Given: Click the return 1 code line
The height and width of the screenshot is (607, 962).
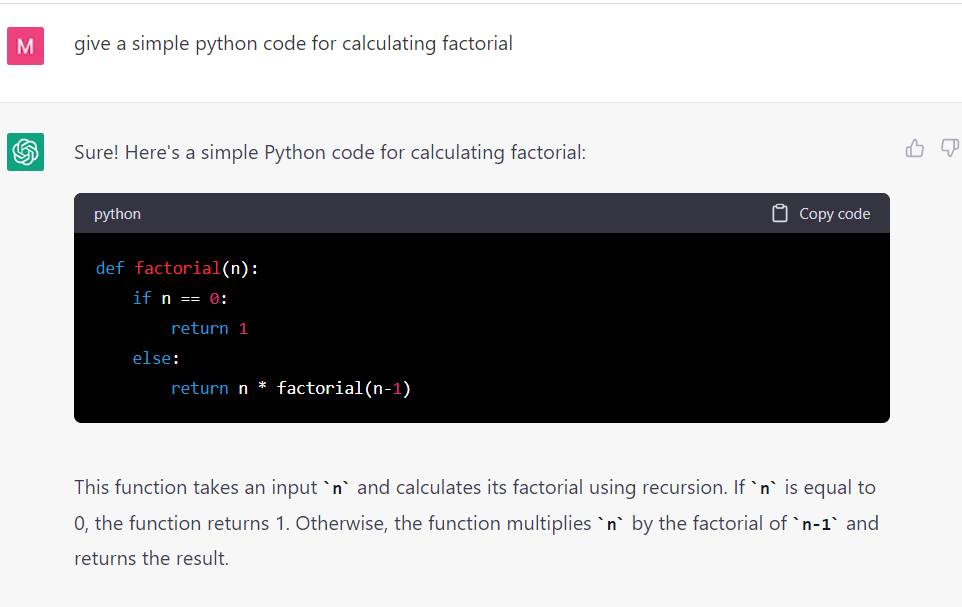Looking at the screenshot, I should click(209, 328).
